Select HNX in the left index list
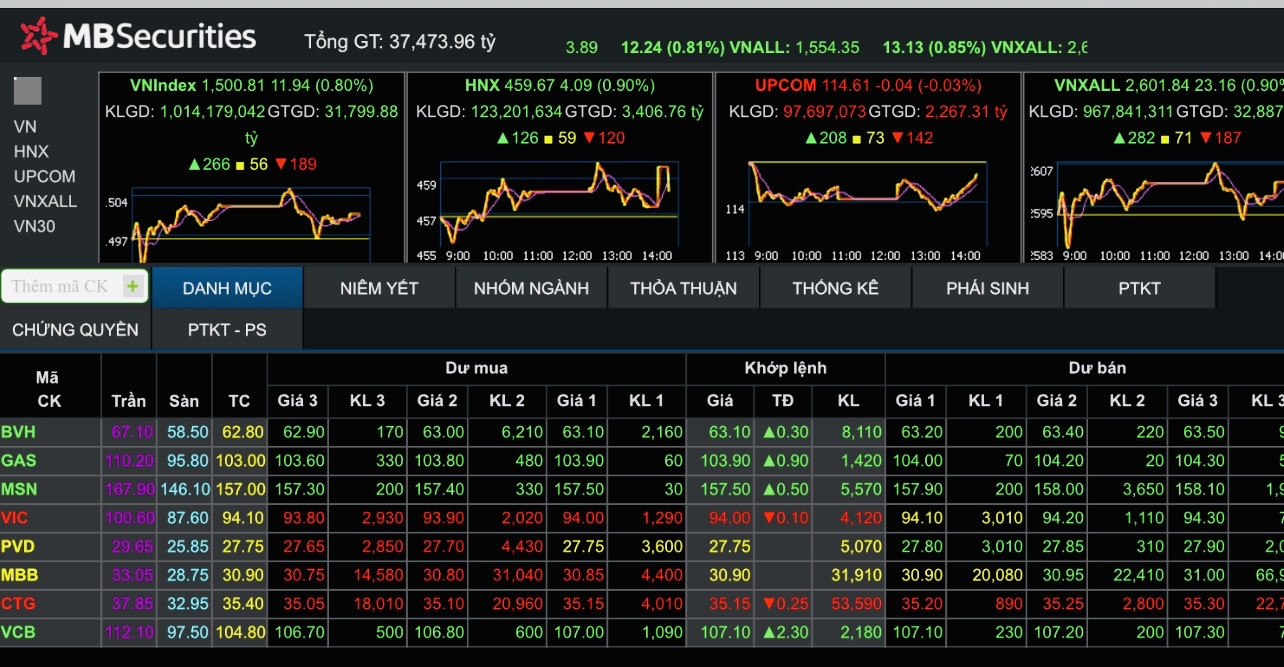The height and width of the screenshot is (667, 1284). [x=31, y=152]
